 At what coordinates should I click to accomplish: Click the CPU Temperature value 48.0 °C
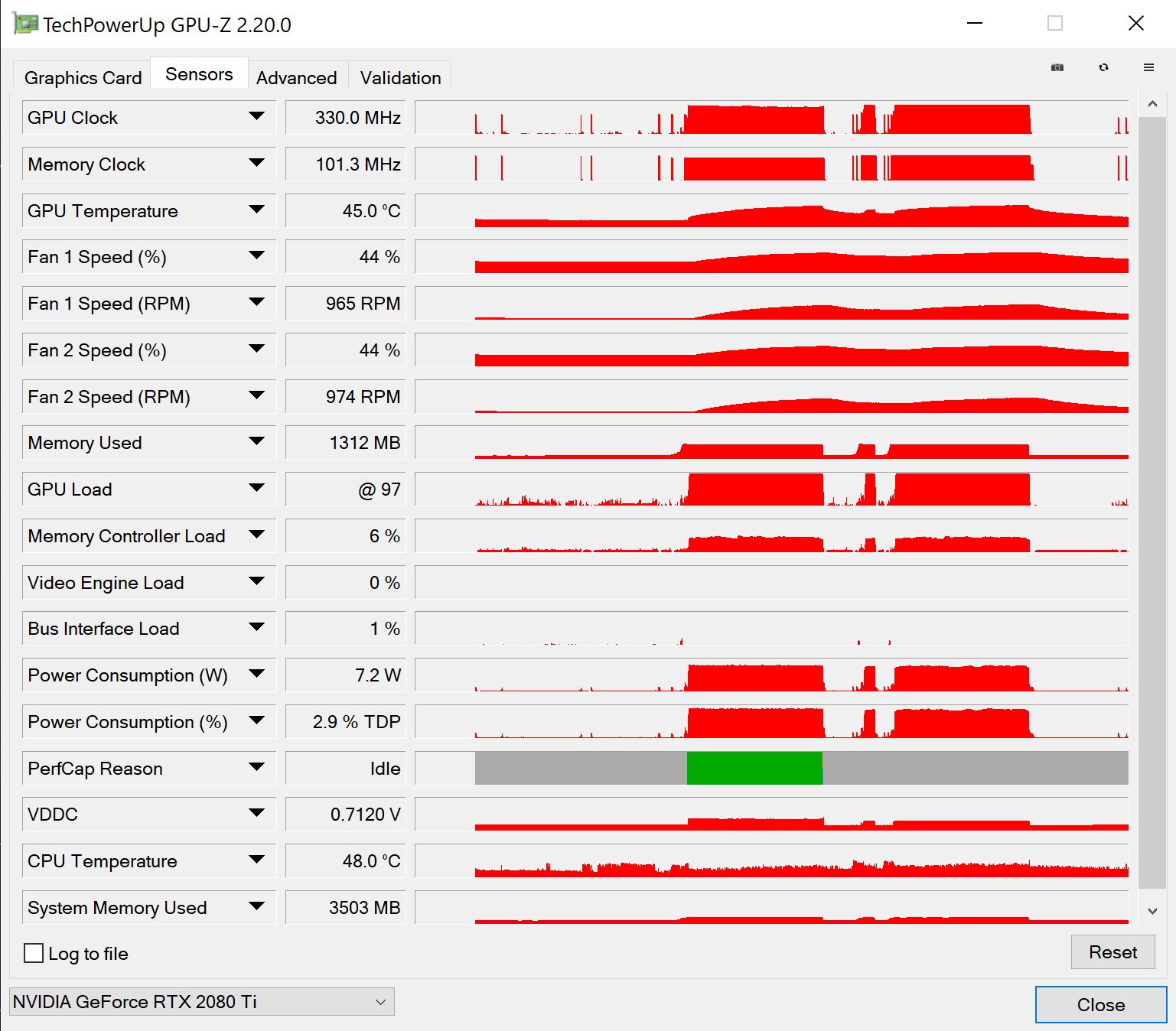pos(346,860)
